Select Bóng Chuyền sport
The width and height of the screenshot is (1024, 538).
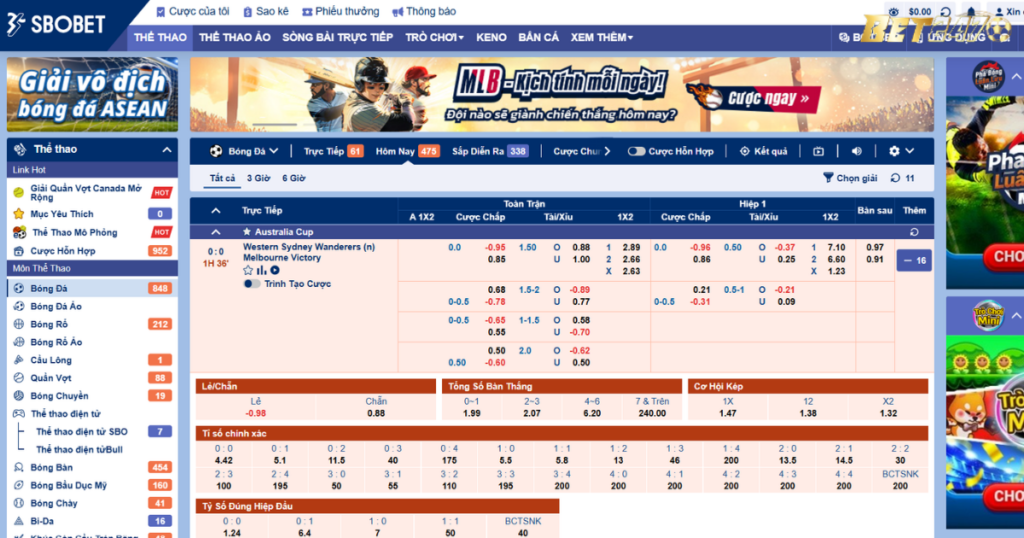click(92, 396)
